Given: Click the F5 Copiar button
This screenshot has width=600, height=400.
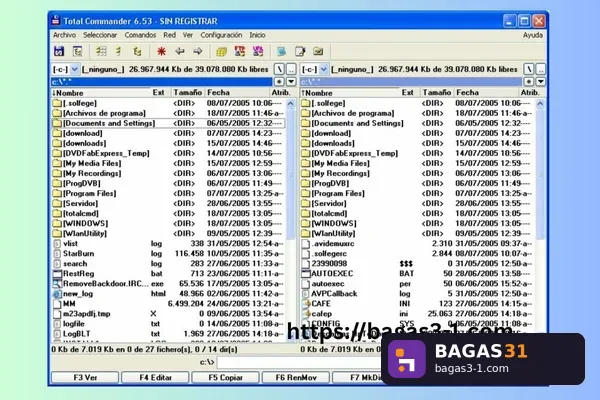Looking at the screenshot, I should point(225,377).
